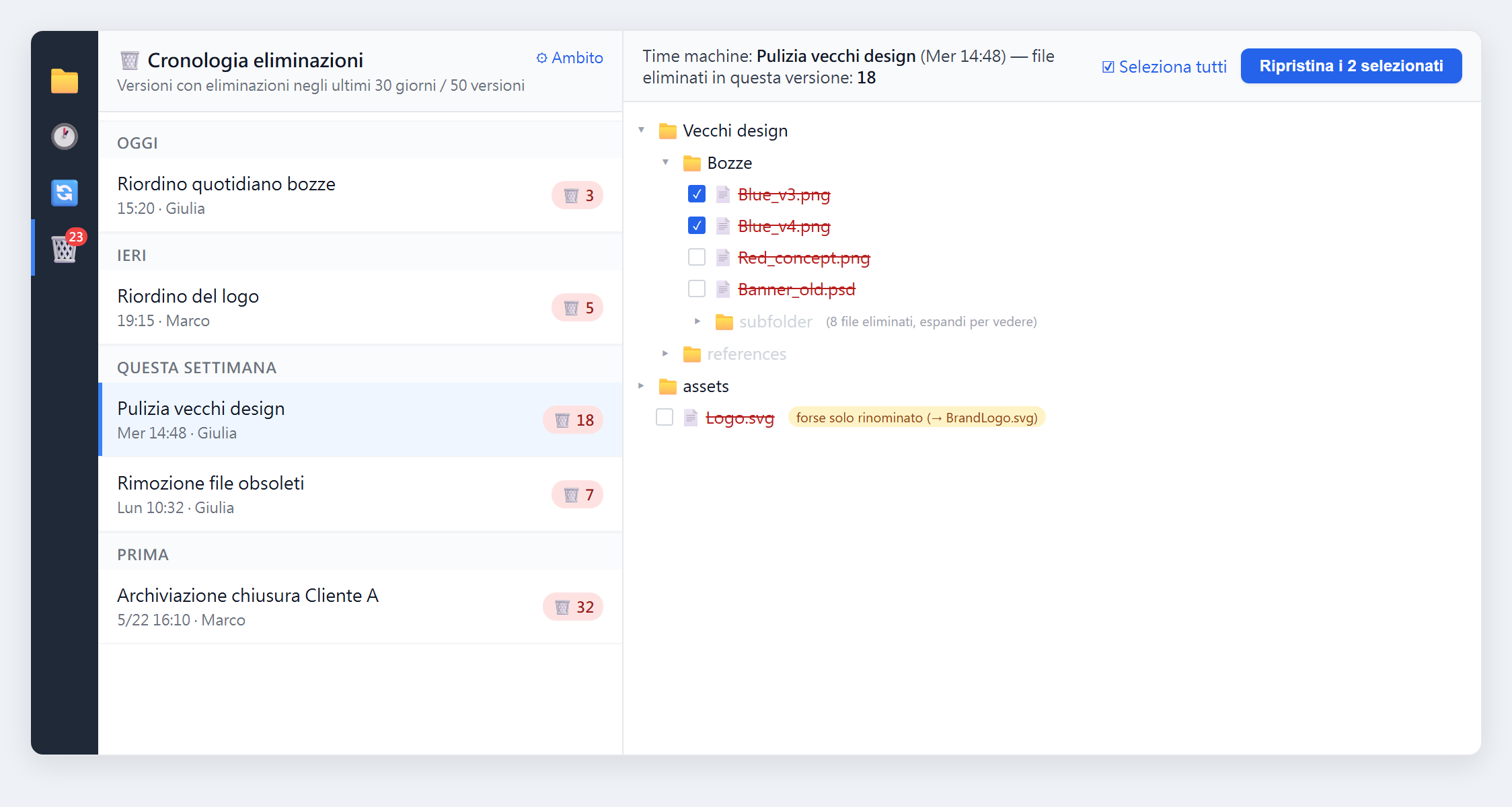Click the file icon of Logo.svg
This screenshot has height=807, width=1512.
(x=691, y=418)
